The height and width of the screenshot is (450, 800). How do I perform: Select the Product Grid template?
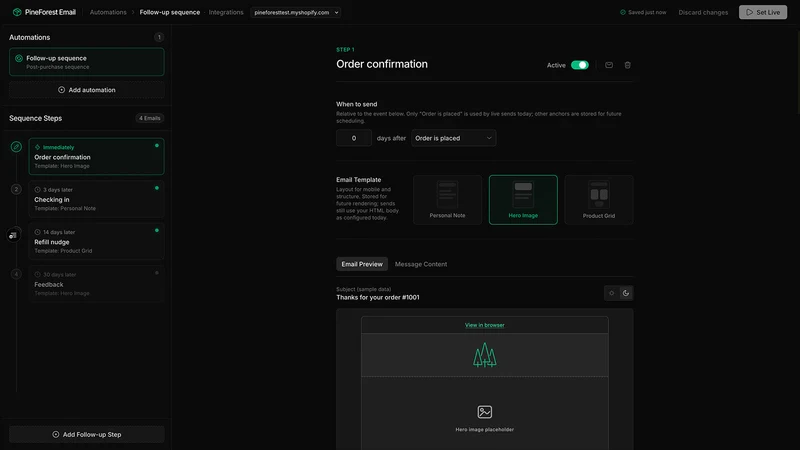tap(599, 200)
